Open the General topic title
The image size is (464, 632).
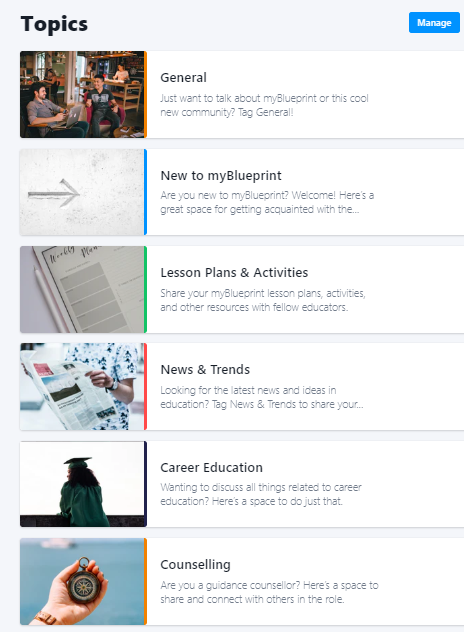click(x=183, y=77)
